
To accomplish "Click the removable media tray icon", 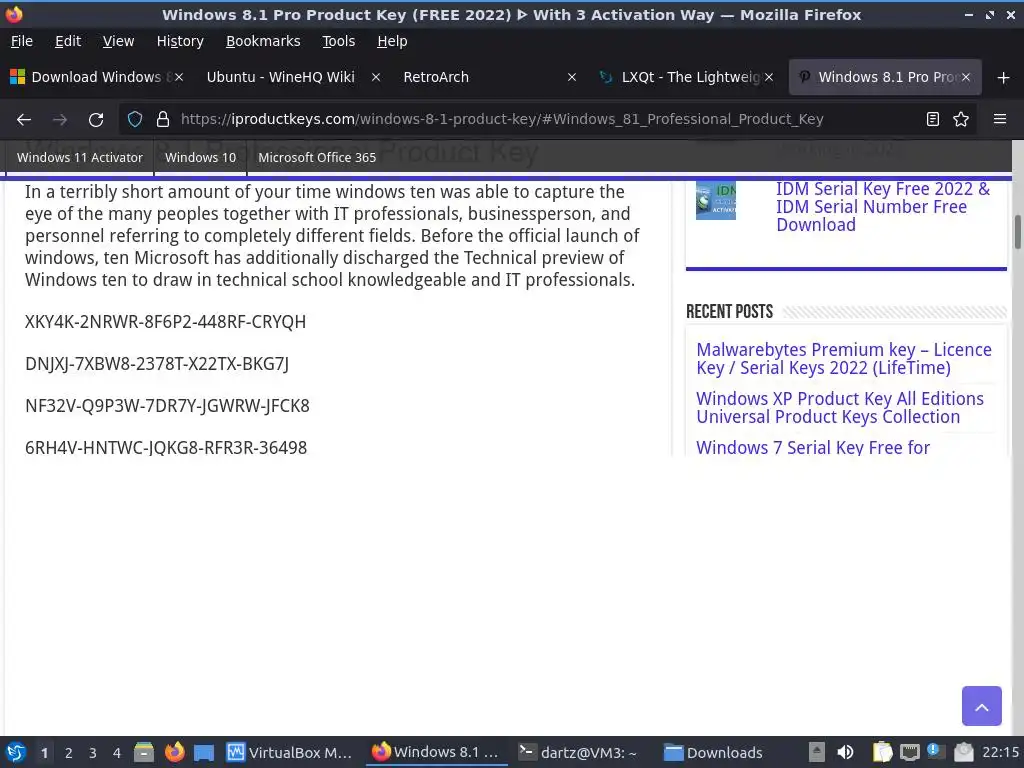I will [x=817, y=752].
